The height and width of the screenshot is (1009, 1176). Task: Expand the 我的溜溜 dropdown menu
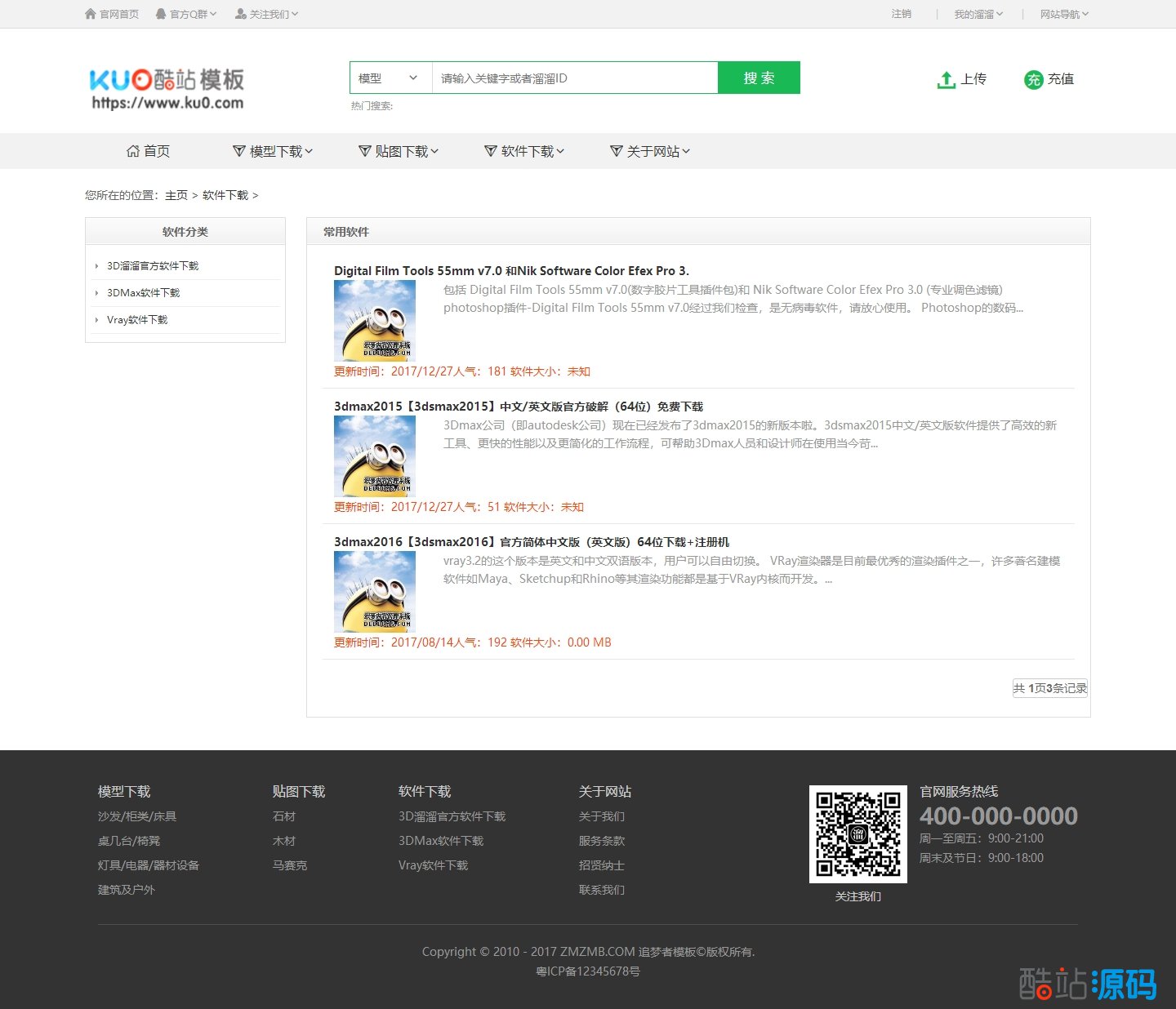click(978, 14)
